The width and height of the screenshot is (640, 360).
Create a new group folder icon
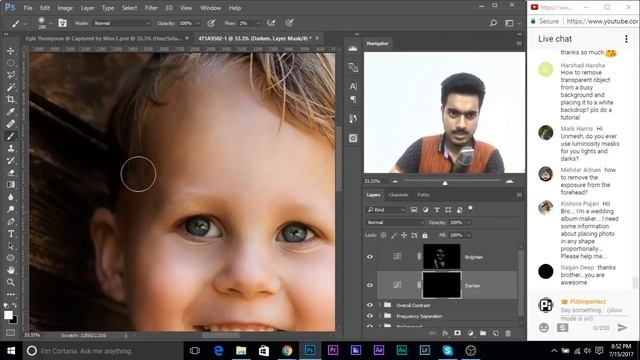tap(483, 333)
